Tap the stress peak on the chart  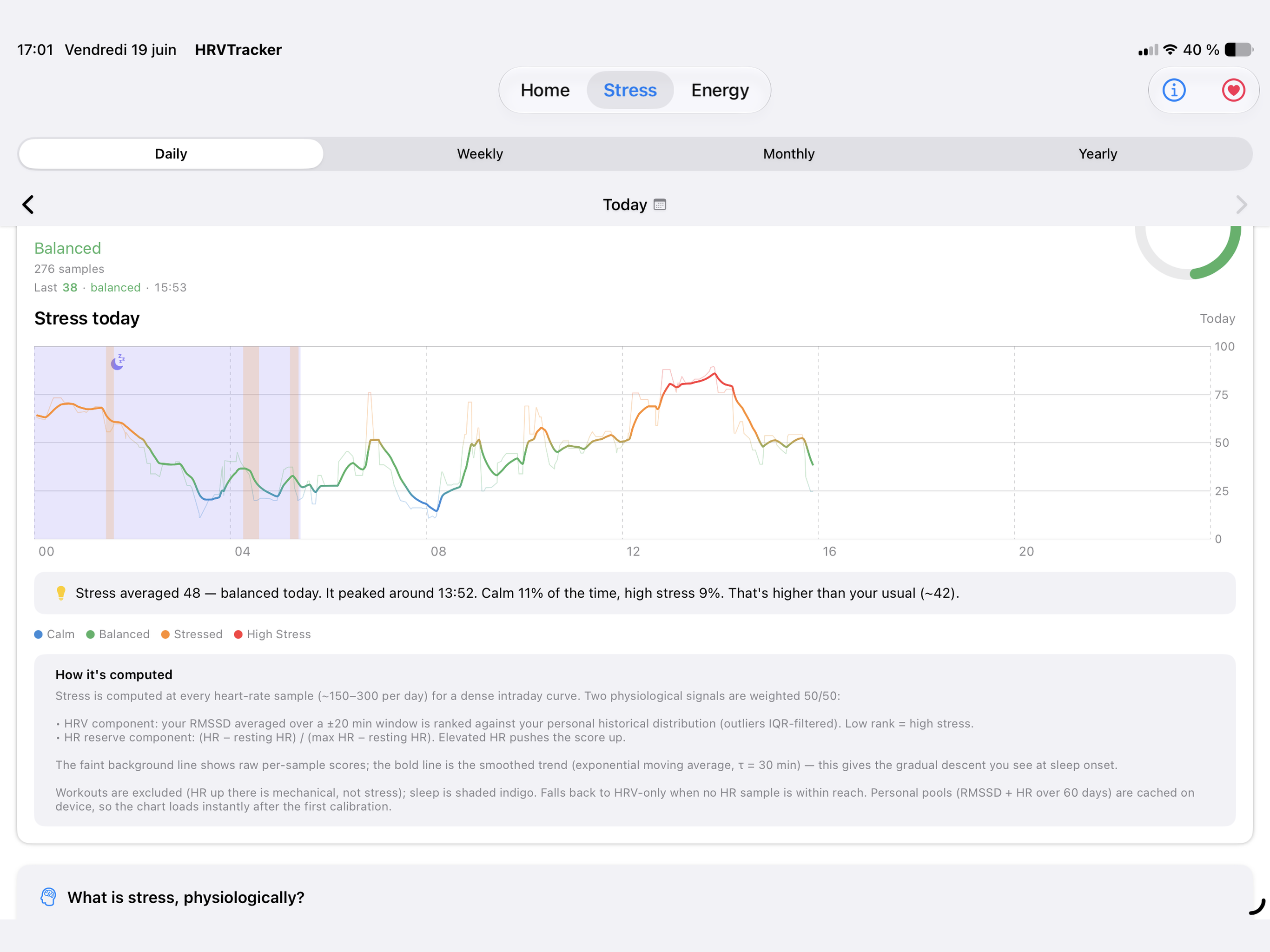[714, 374]
